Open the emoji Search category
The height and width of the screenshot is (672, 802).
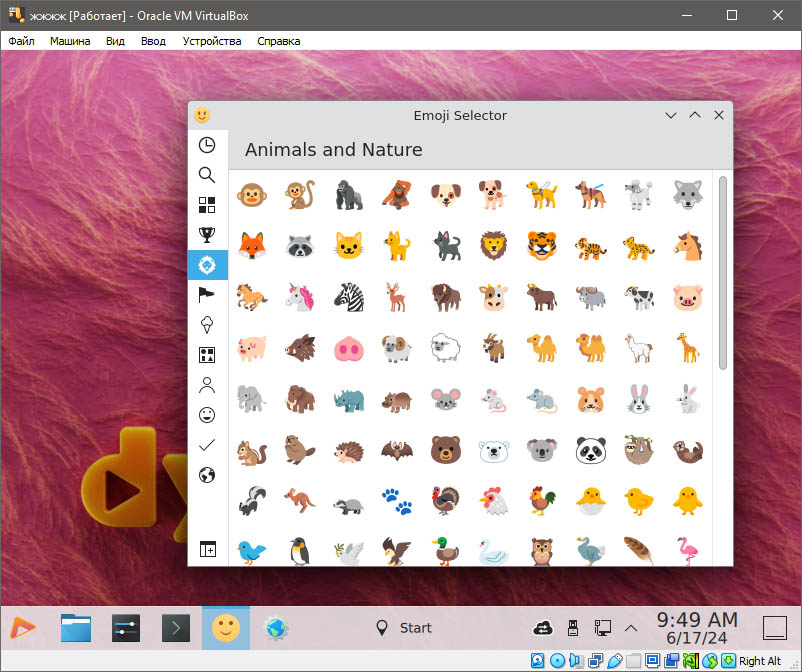(207, 175)
